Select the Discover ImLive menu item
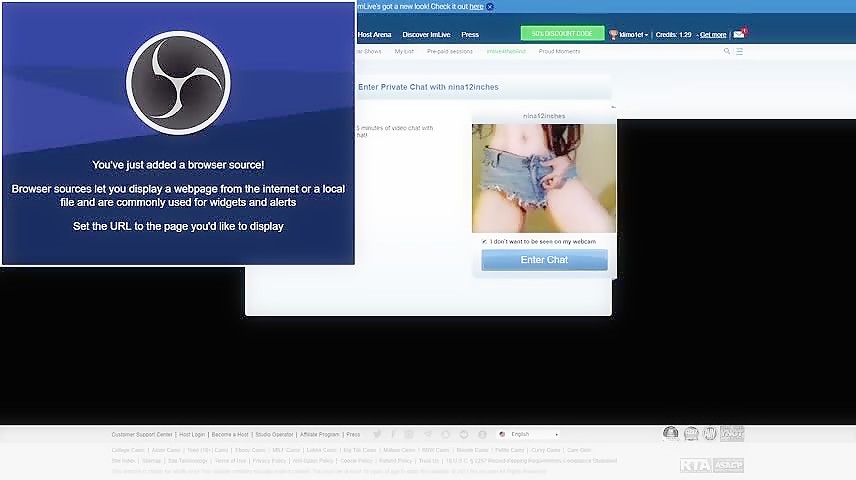The image size is (856, 480). [426, 34]
